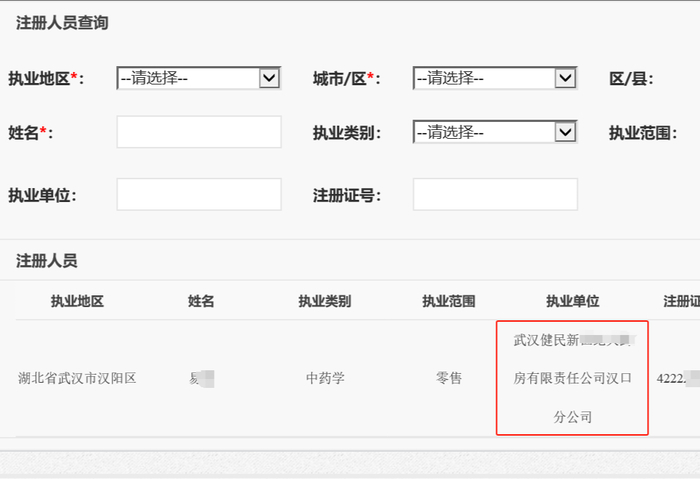The image size is (700, 479).
Task: Click the 执业单位 input field
Action: (199, 194)
